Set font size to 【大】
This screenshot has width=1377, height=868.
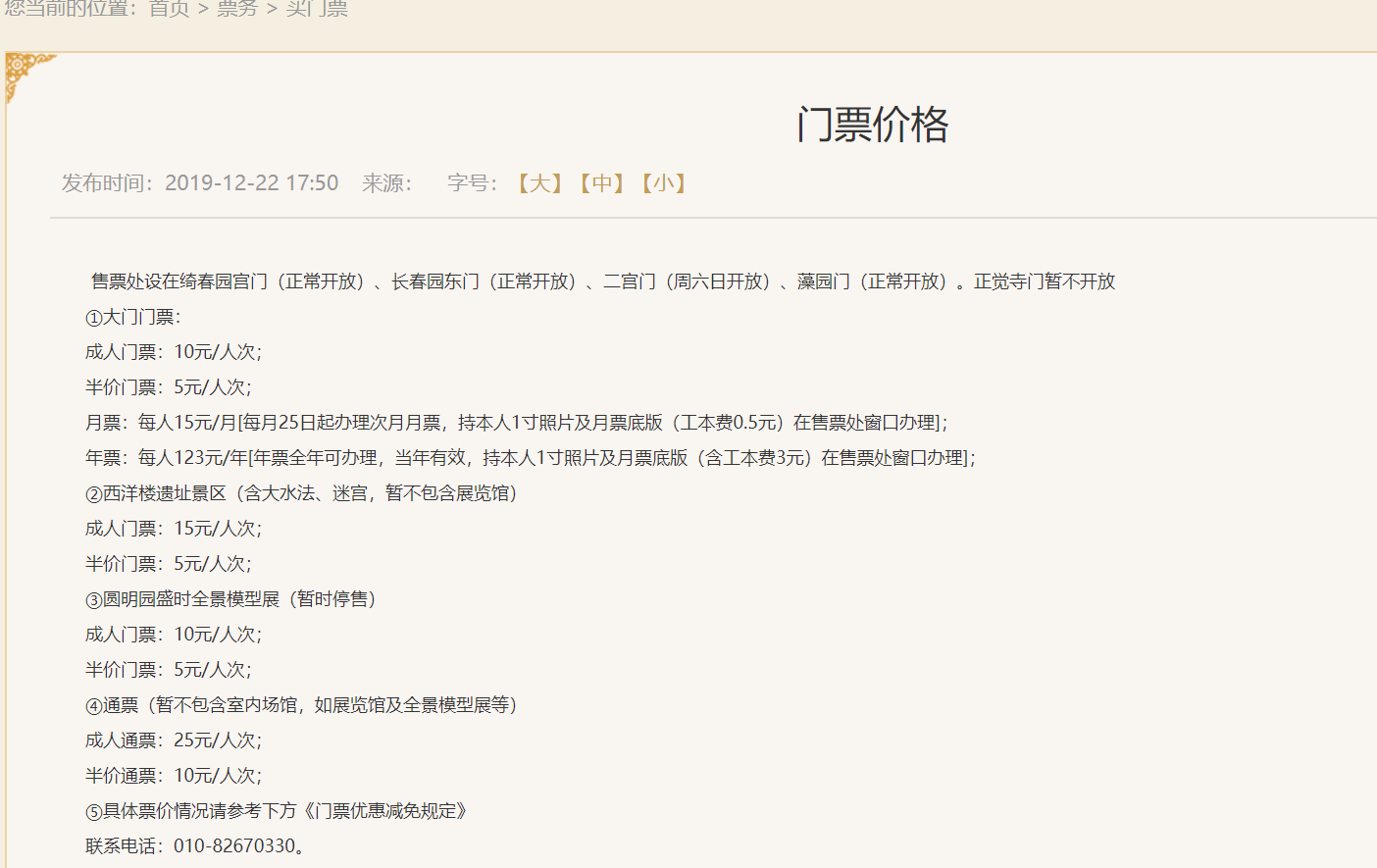pyautogui.click(x=539, y=183)
